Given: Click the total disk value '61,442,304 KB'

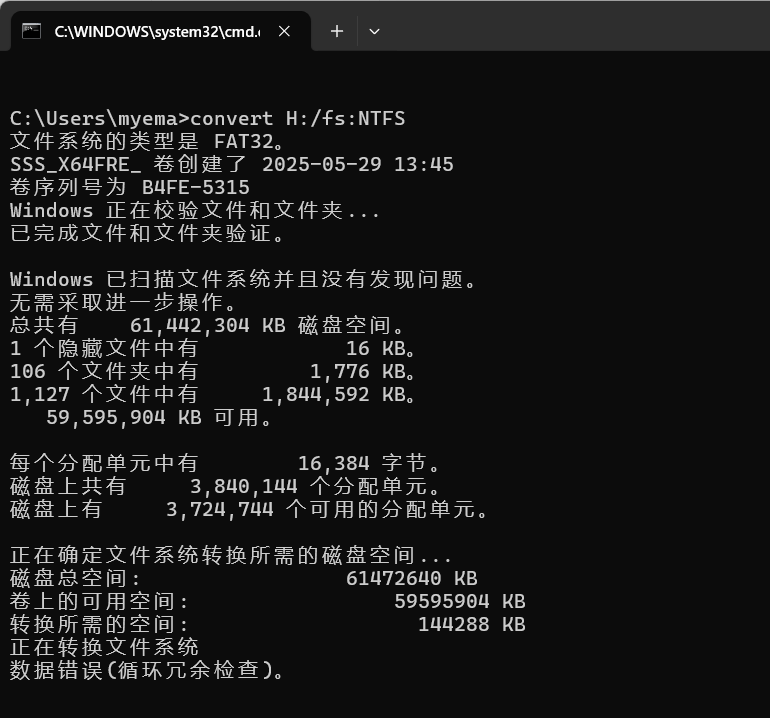Looking at the screenshot, I should (x=207, y=325).
